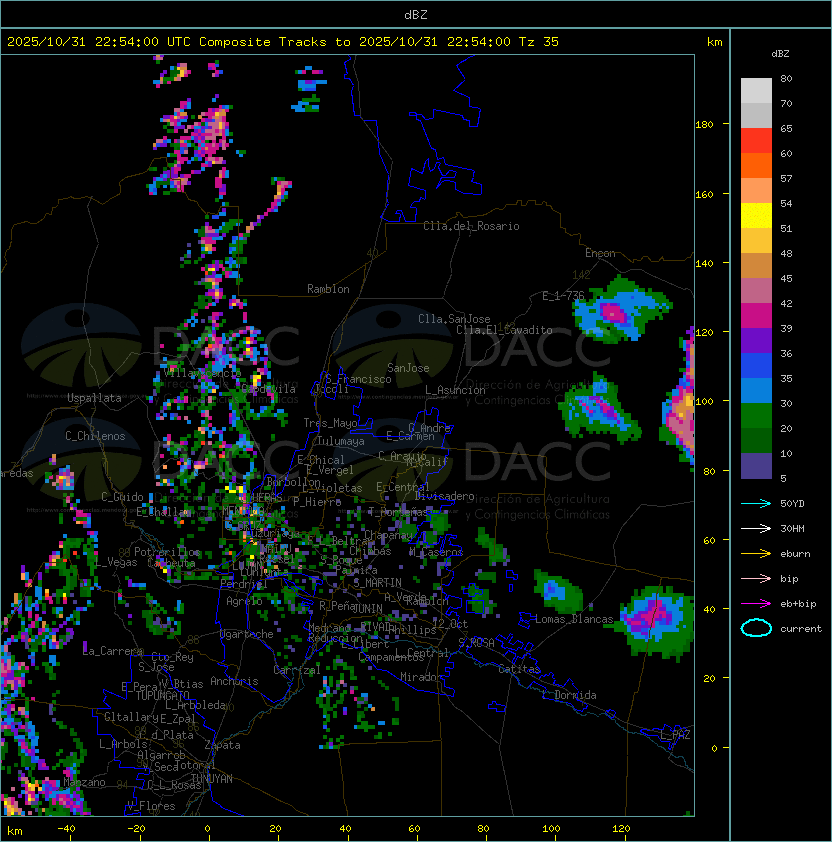Click the Agrelo place label
Screen dimensions: 832x842
(244, 601)
